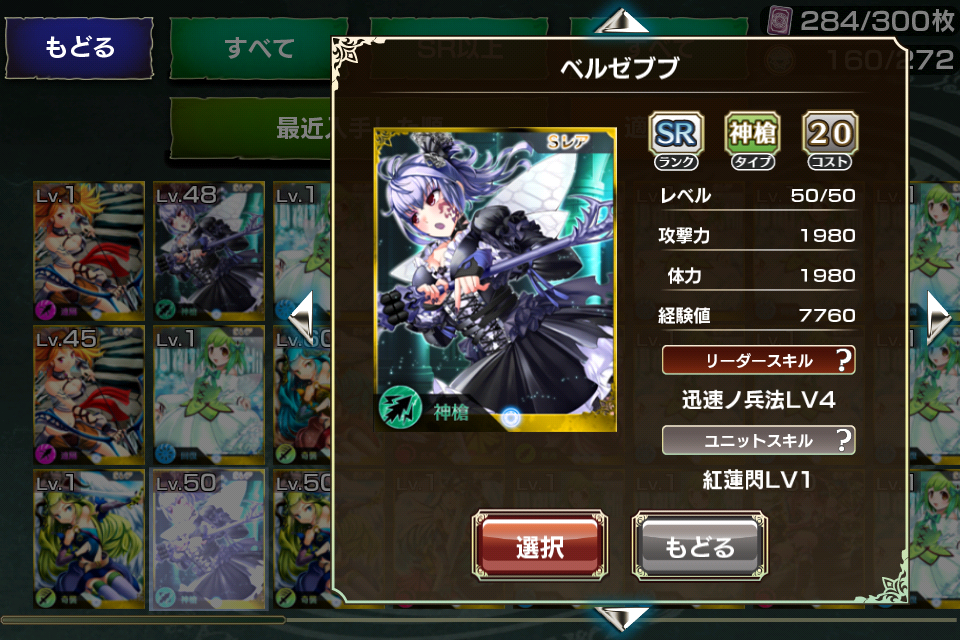Show previous card with left arrow
The height and width of the screenshot is (640, 960).
302,317
